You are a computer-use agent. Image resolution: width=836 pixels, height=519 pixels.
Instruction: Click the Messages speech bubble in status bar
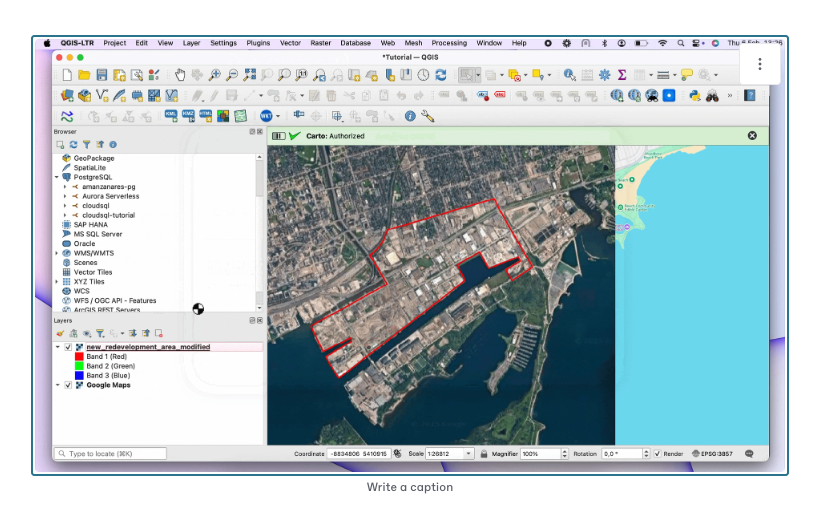(749, 454)
